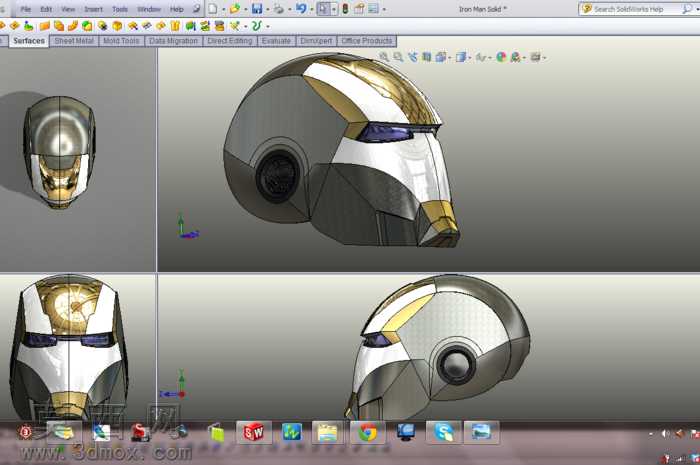Screen dimensions: 700x465
Task: Expand the Curves dropdown arrow
Action: [267, 27]
